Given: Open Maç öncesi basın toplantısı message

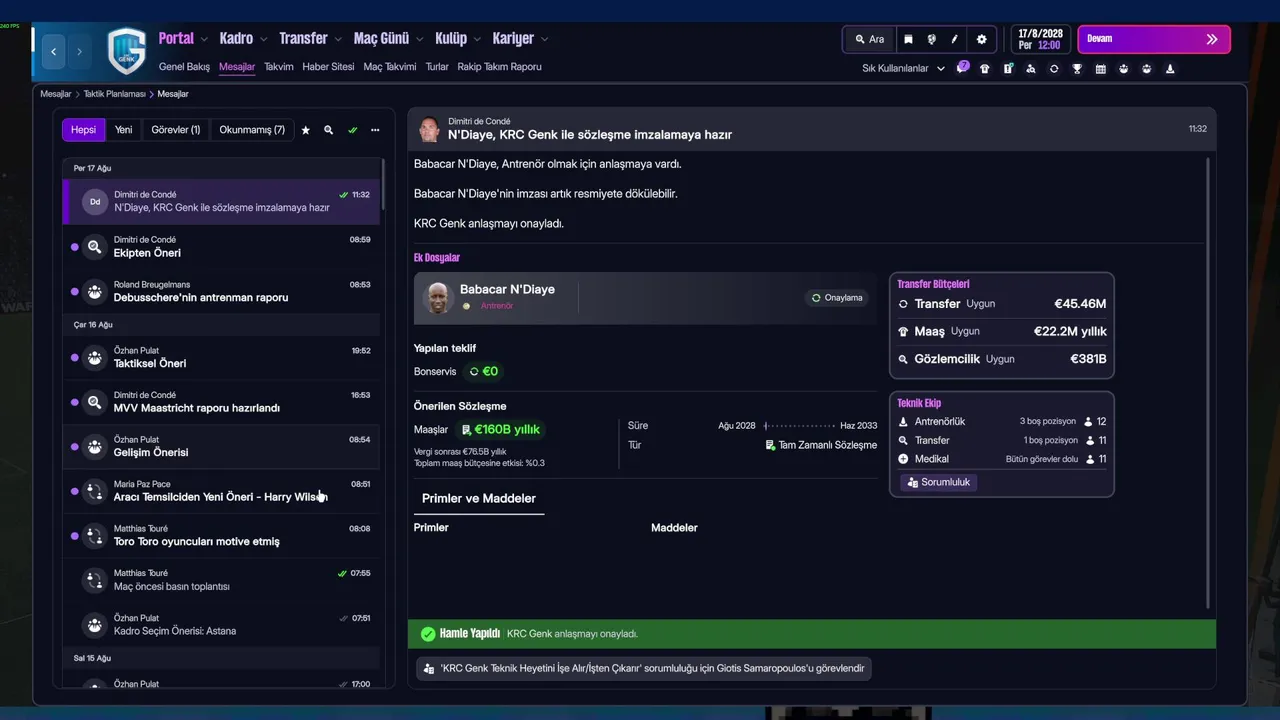Looking at the screenshot, I should [x=221, y=579].
